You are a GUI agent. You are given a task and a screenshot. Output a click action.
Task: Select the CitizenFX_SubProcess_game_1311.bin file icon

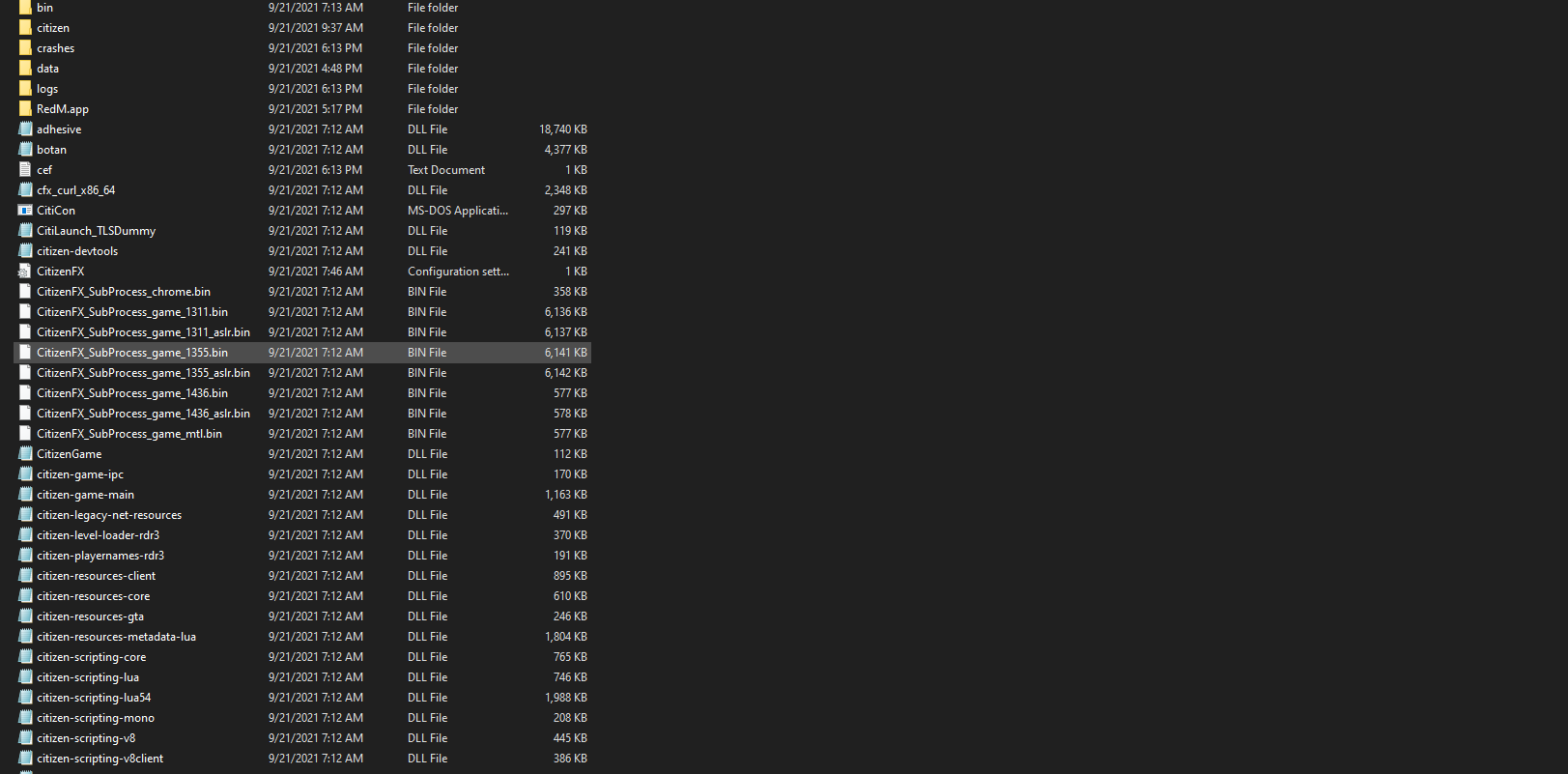point(25,311)
